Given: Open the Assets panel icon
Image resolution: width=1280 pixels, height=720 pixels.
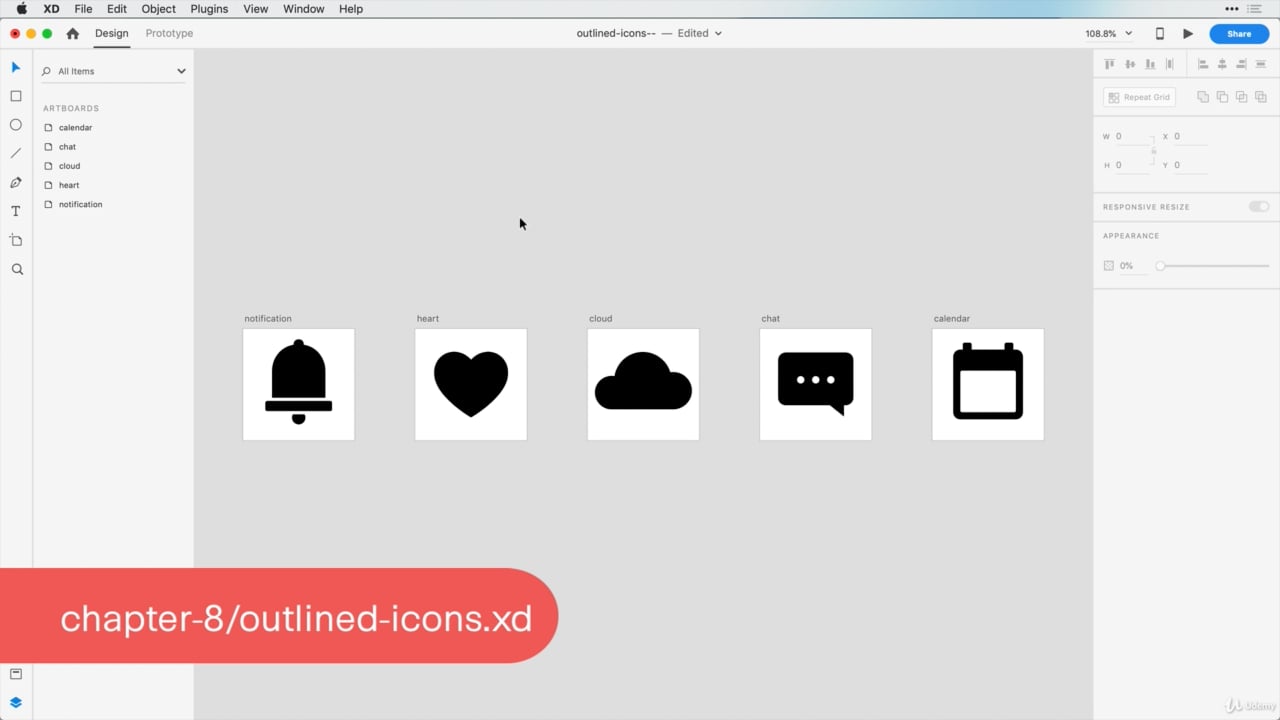Looking at the screenshot, I should click(16, 674).
